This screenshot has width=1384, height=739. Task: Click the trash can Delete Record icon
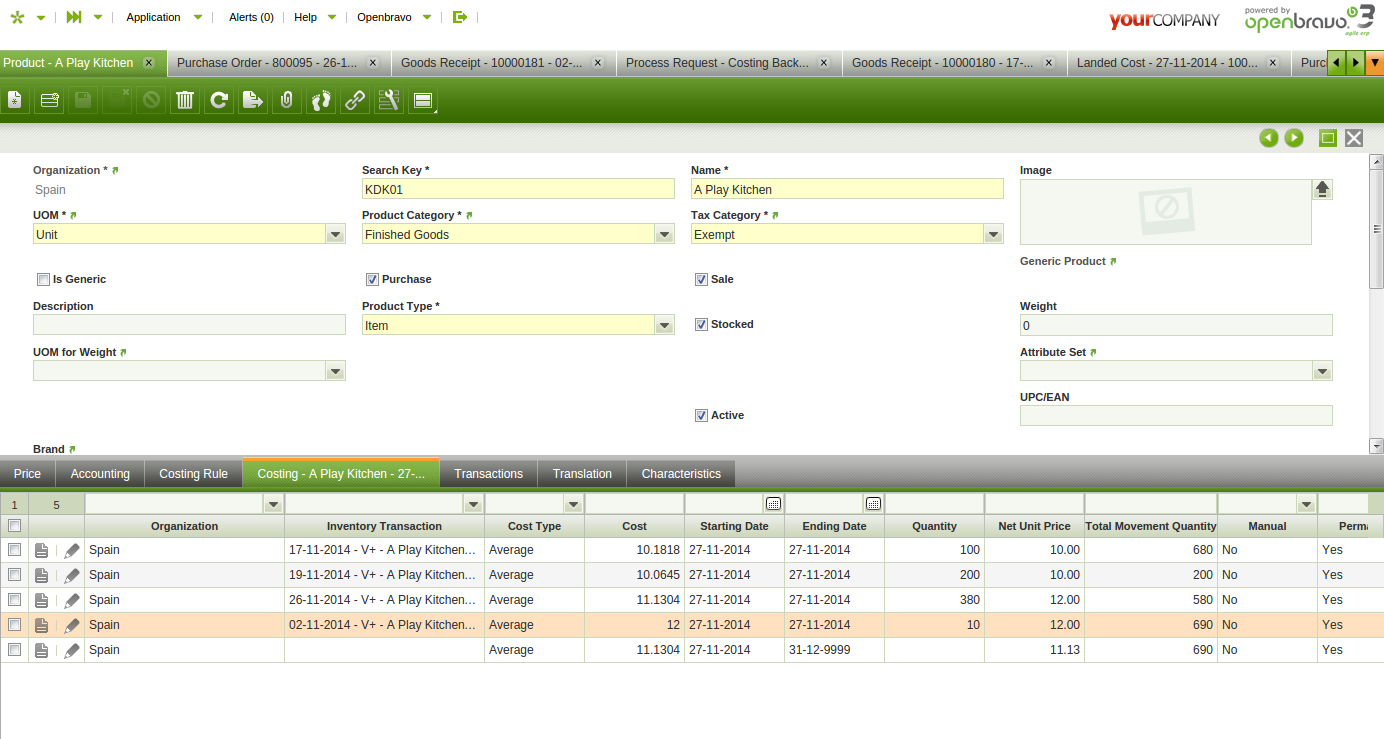(185, 100)
